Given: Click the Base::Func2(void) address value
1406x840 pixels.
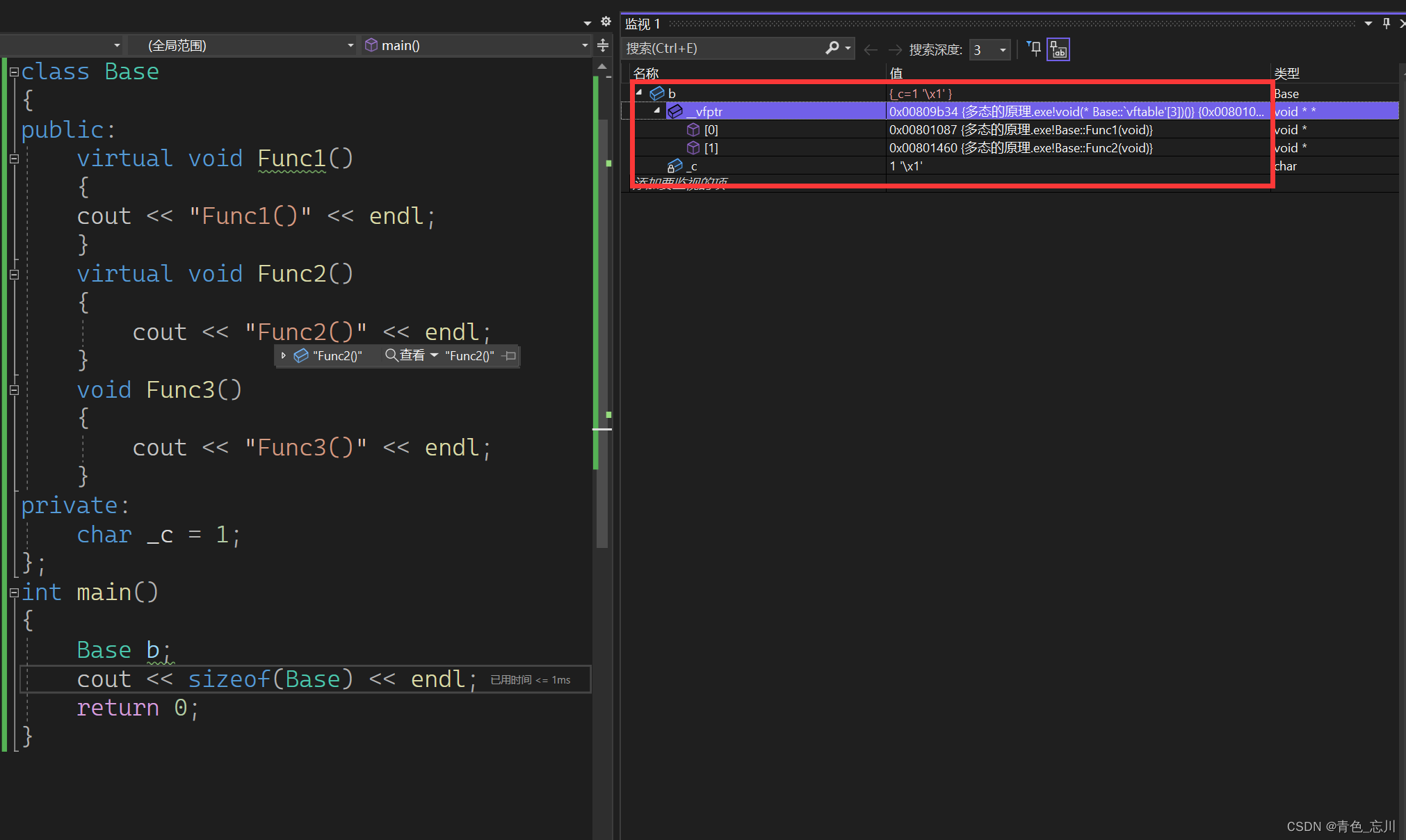Looking at the screenshot, I should tap(1021, 147).
